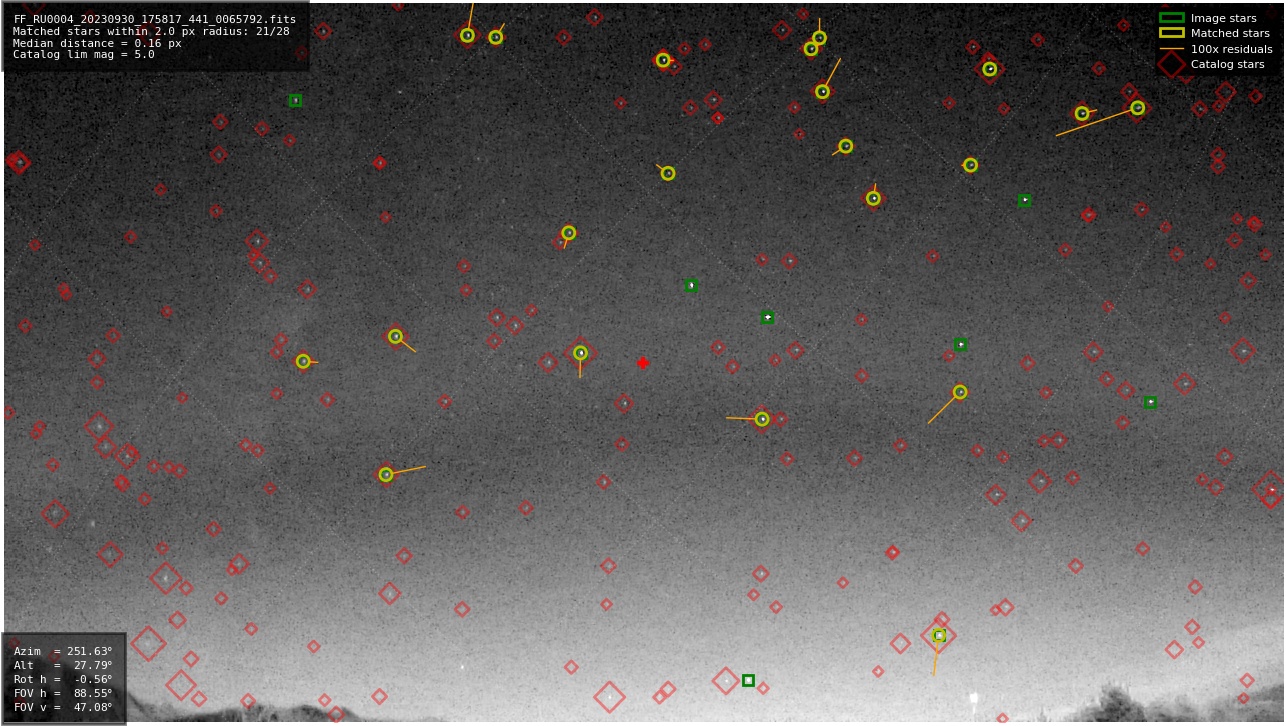Select the 'Azim = 251.63°' value
The width and height of the screenshot is (1286, 726).
(63, 651)
